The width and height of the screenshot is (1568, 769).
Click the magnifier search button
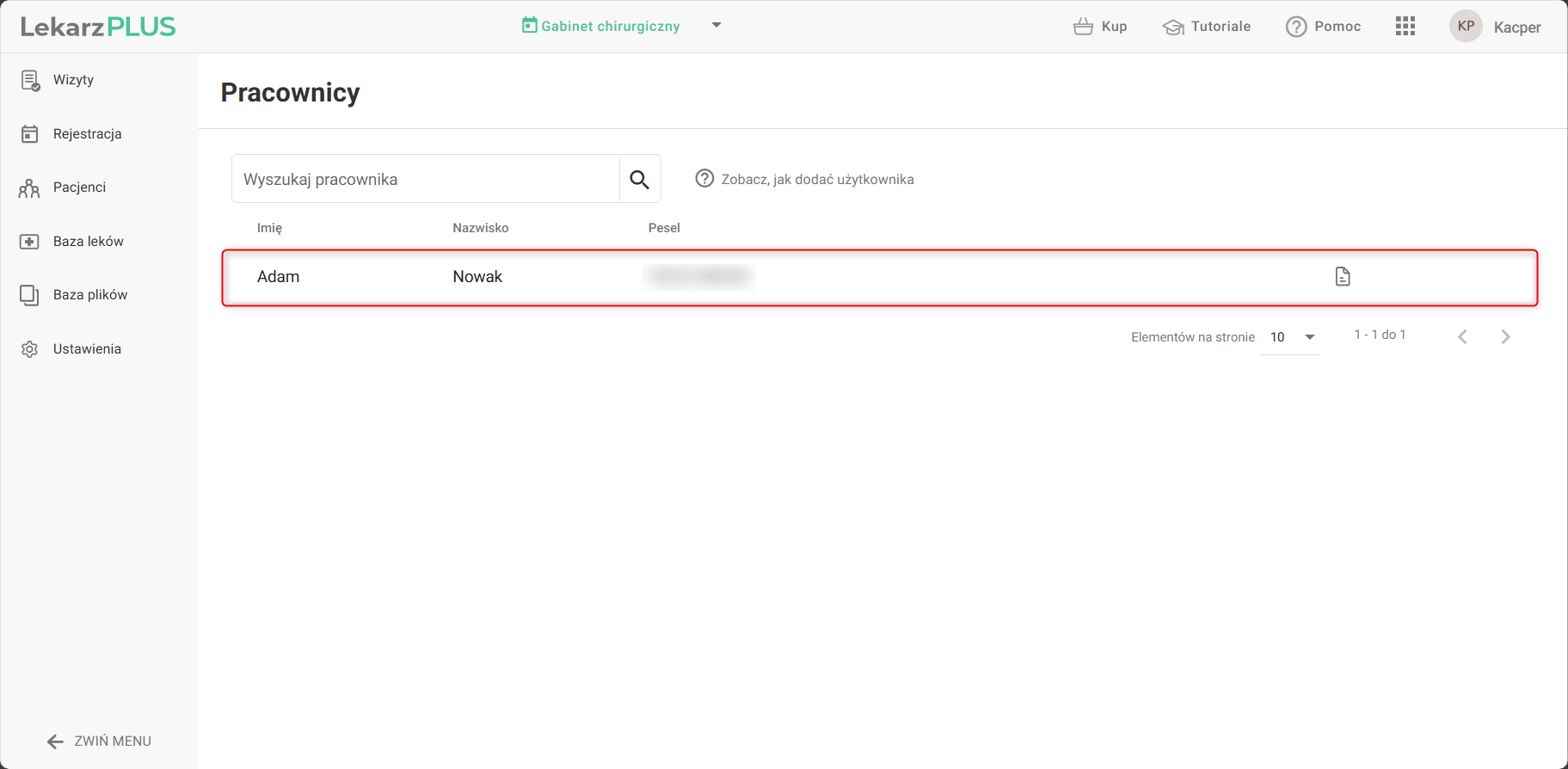639,179
